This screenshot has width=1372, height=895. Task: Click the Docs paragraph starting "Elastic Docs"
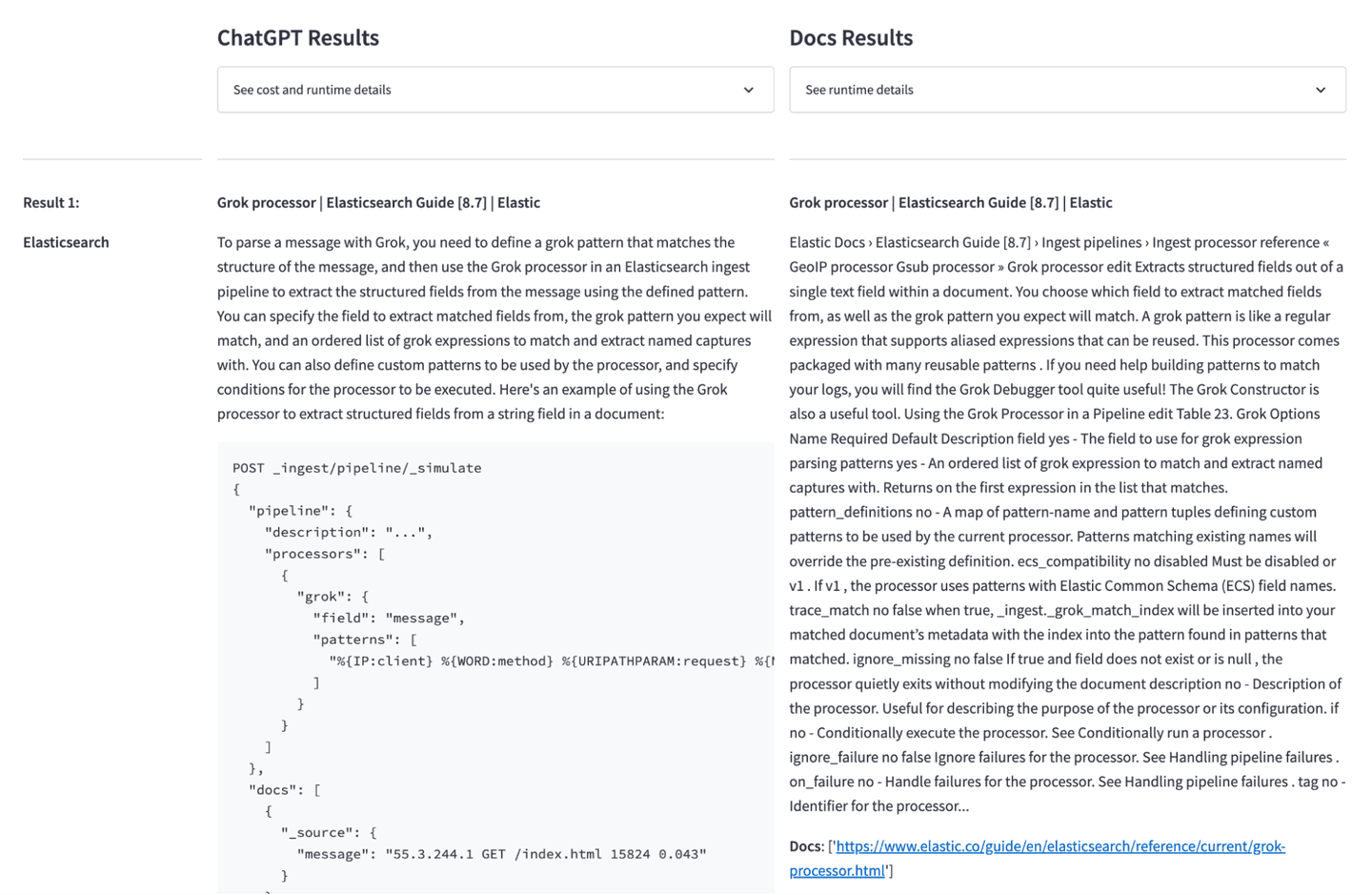1067,523
